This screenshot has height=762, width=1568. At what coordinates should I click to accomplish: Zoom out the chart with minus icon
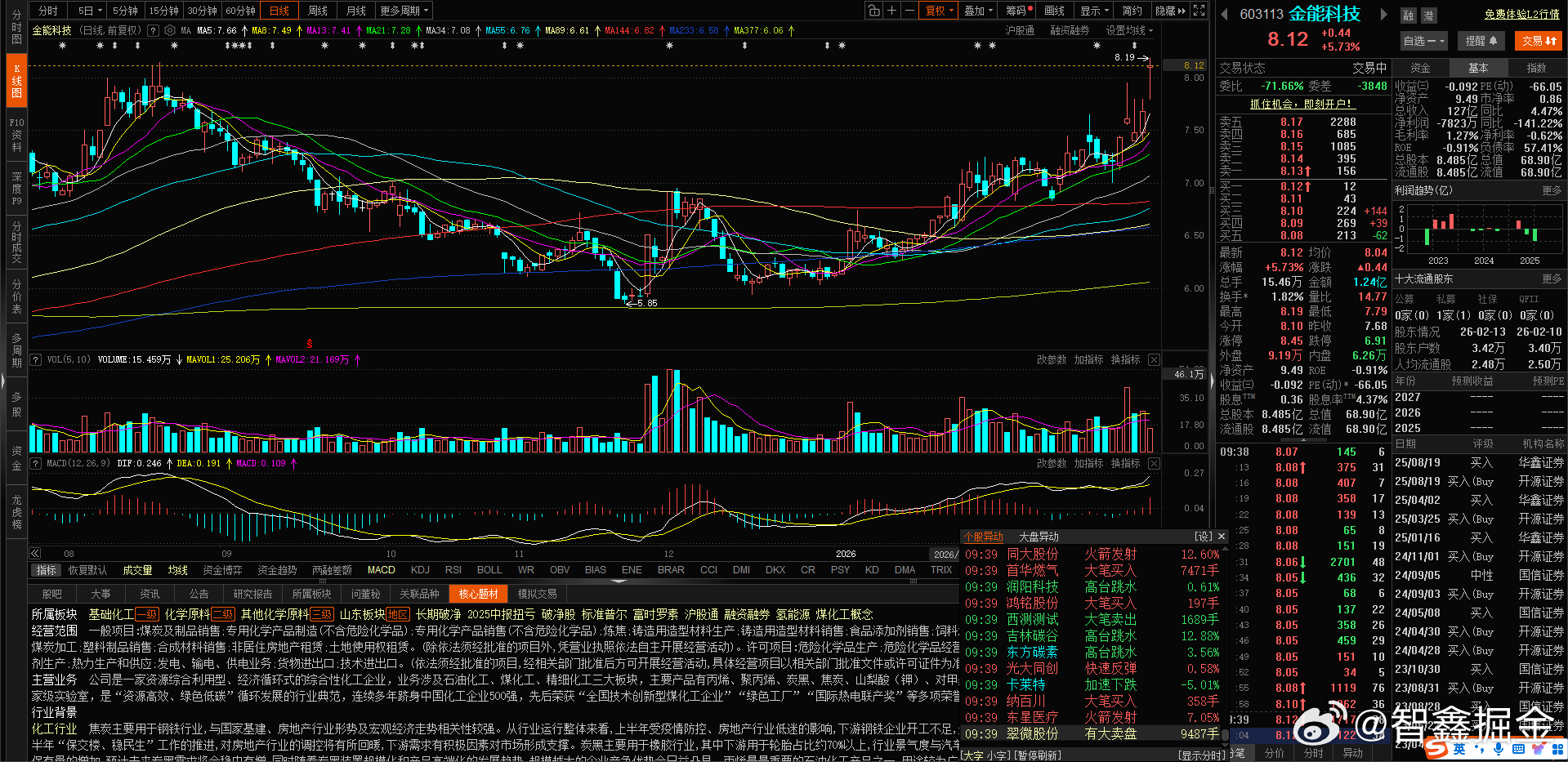[x=909, y=11]
